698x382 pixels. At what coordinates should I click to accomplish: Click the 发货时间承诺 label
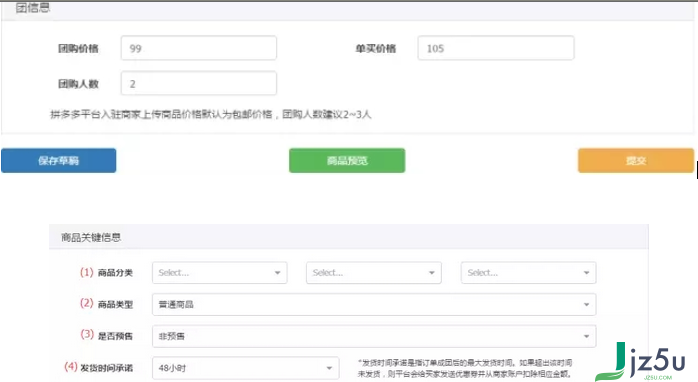[x=106, y=368]
